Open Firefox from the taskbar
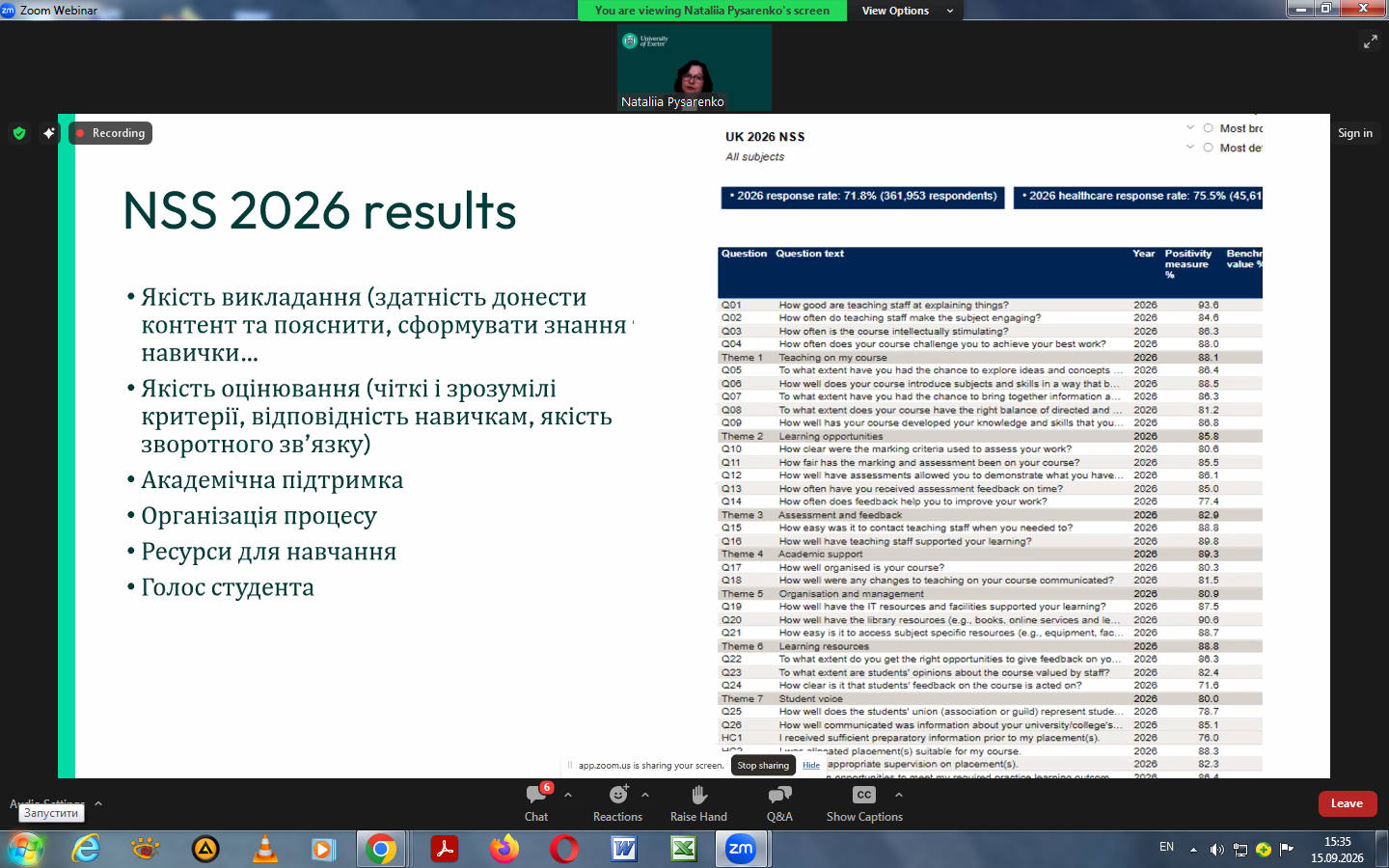 pyautogui.click(x=504, y=849)
